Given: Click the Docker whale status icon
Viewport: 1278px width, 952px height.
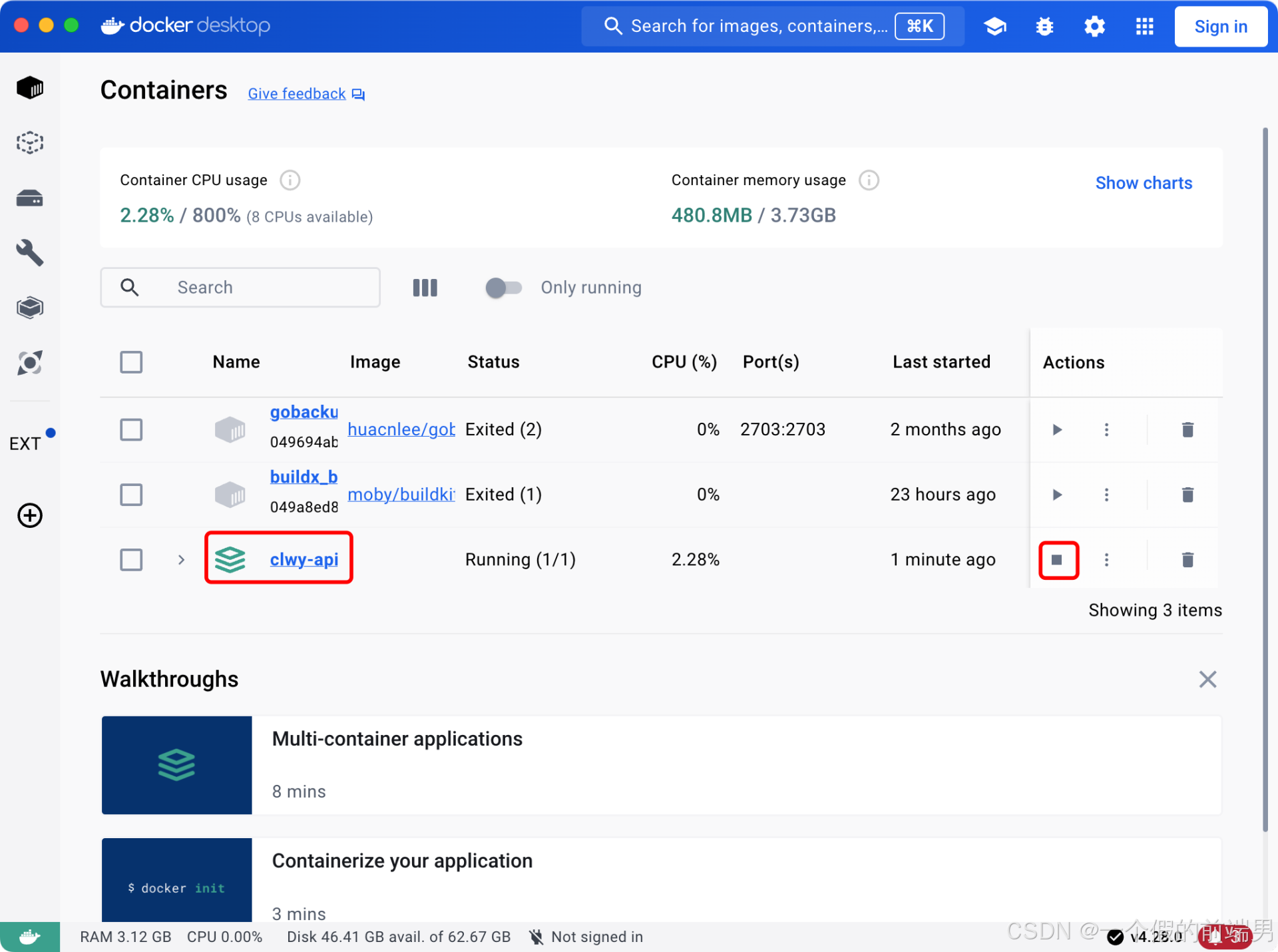Looking at the screenshot, I should [30, 937].
